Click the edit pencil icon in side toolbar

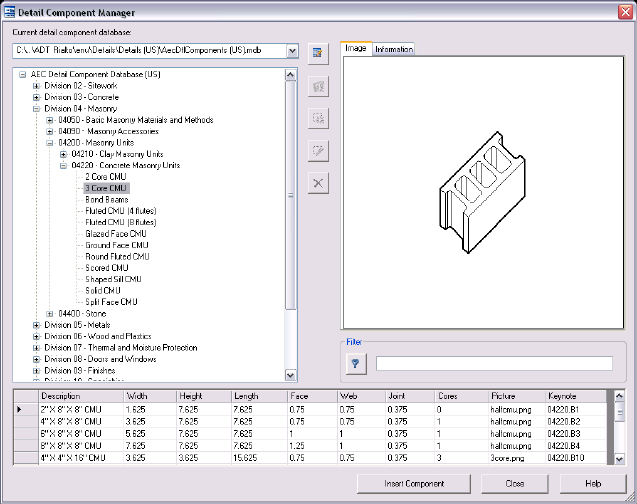(x=318, y=150)
